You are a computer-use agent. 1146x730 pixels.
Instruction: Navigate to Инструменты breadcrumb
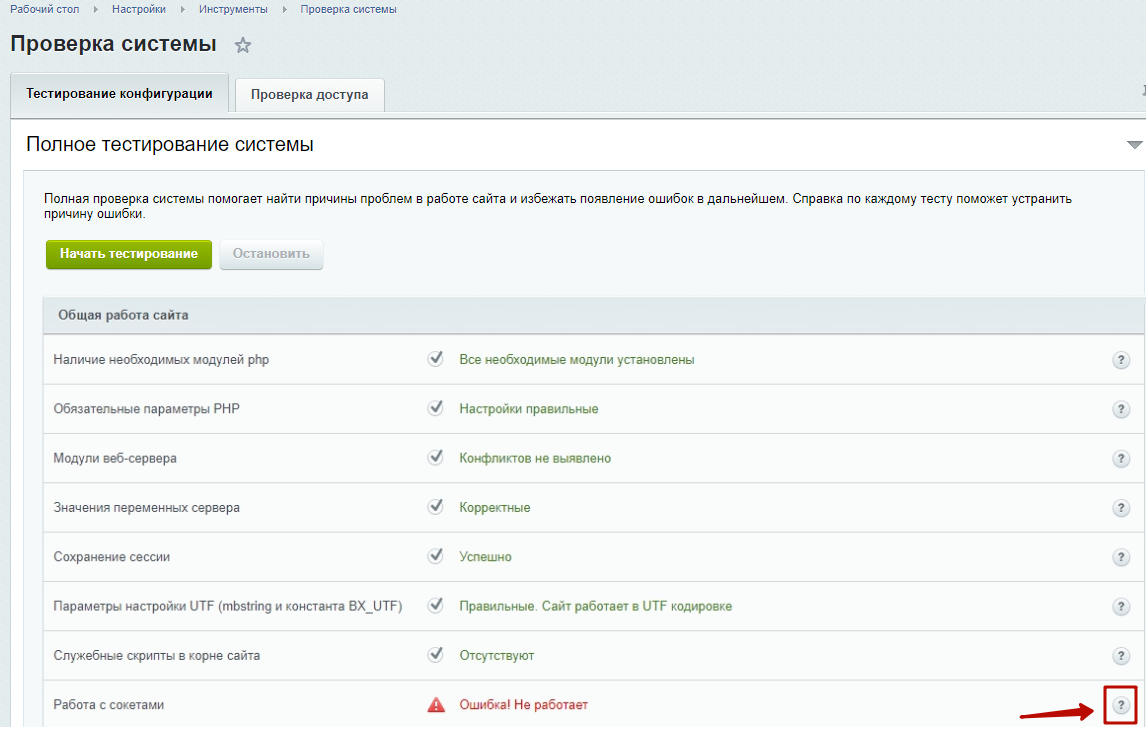(233, 9)
